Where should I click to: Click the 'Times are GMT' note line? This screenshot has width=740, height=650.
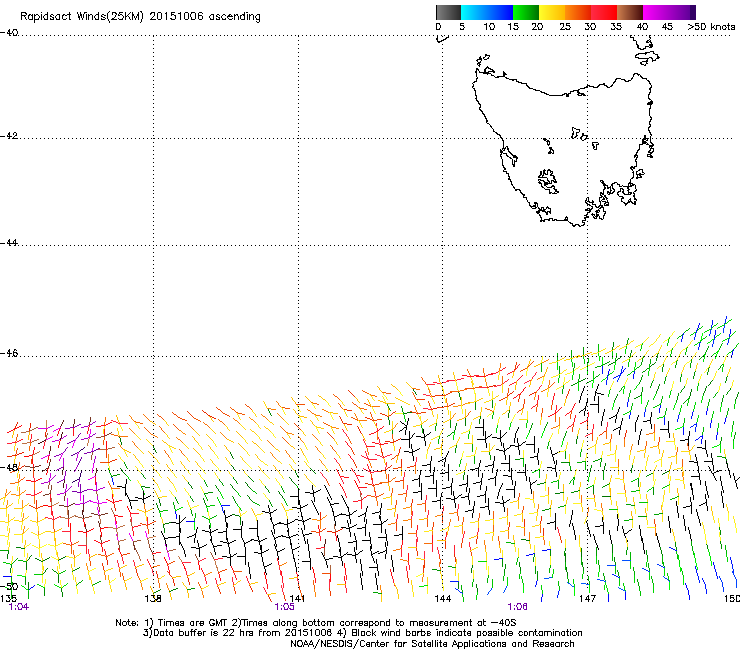coord(316,623)
